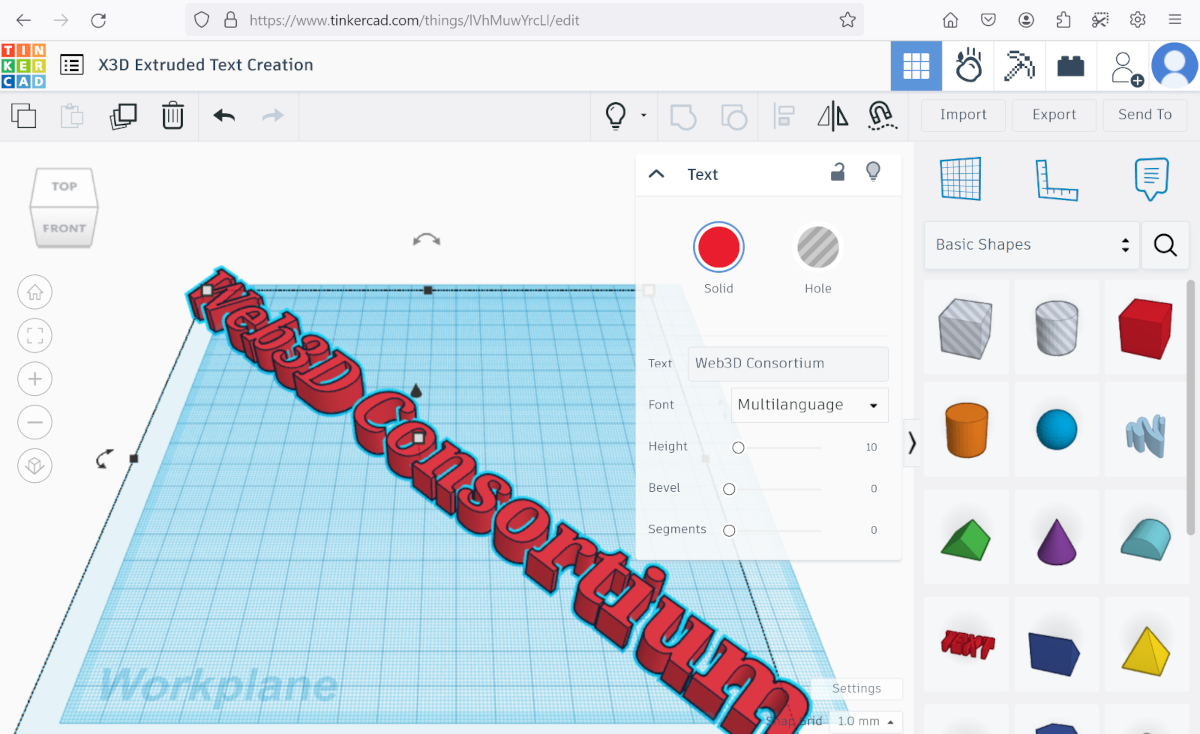Open the Font Multilanguage dropdown
This screenshot has height=734, width=1200.
[x=809, y=405]
